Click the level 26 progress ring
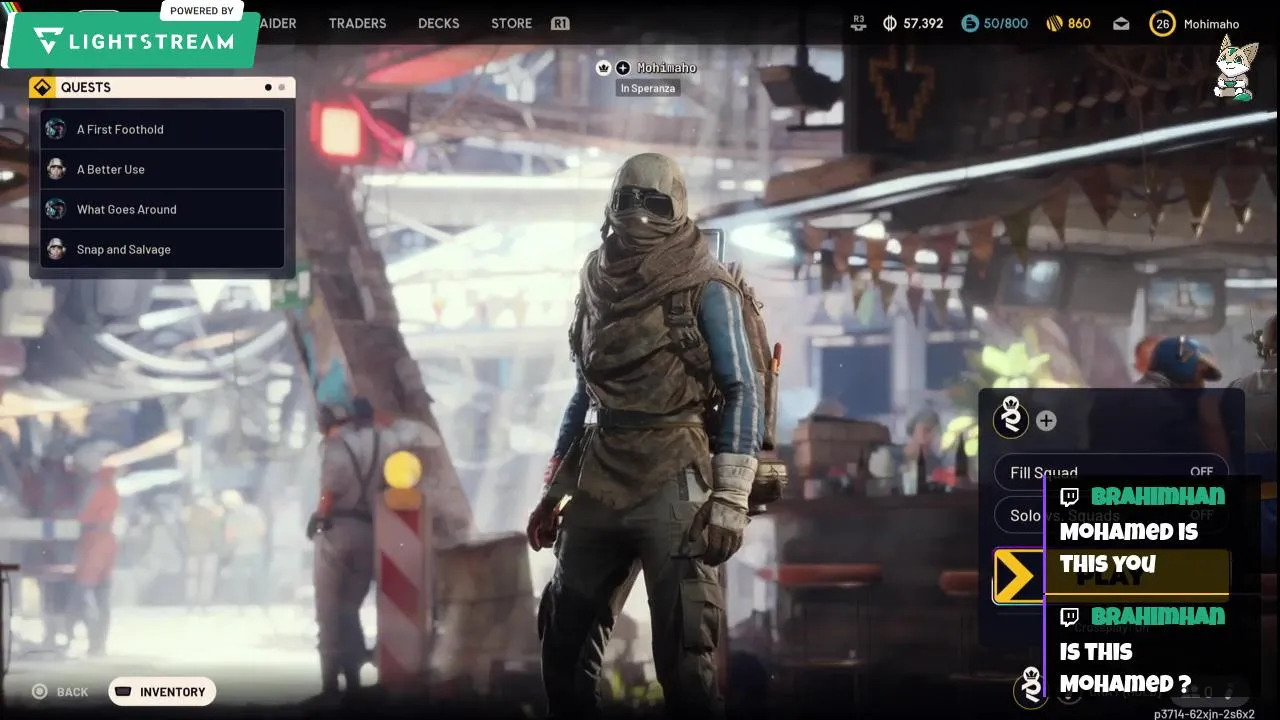 (1162, 24)
